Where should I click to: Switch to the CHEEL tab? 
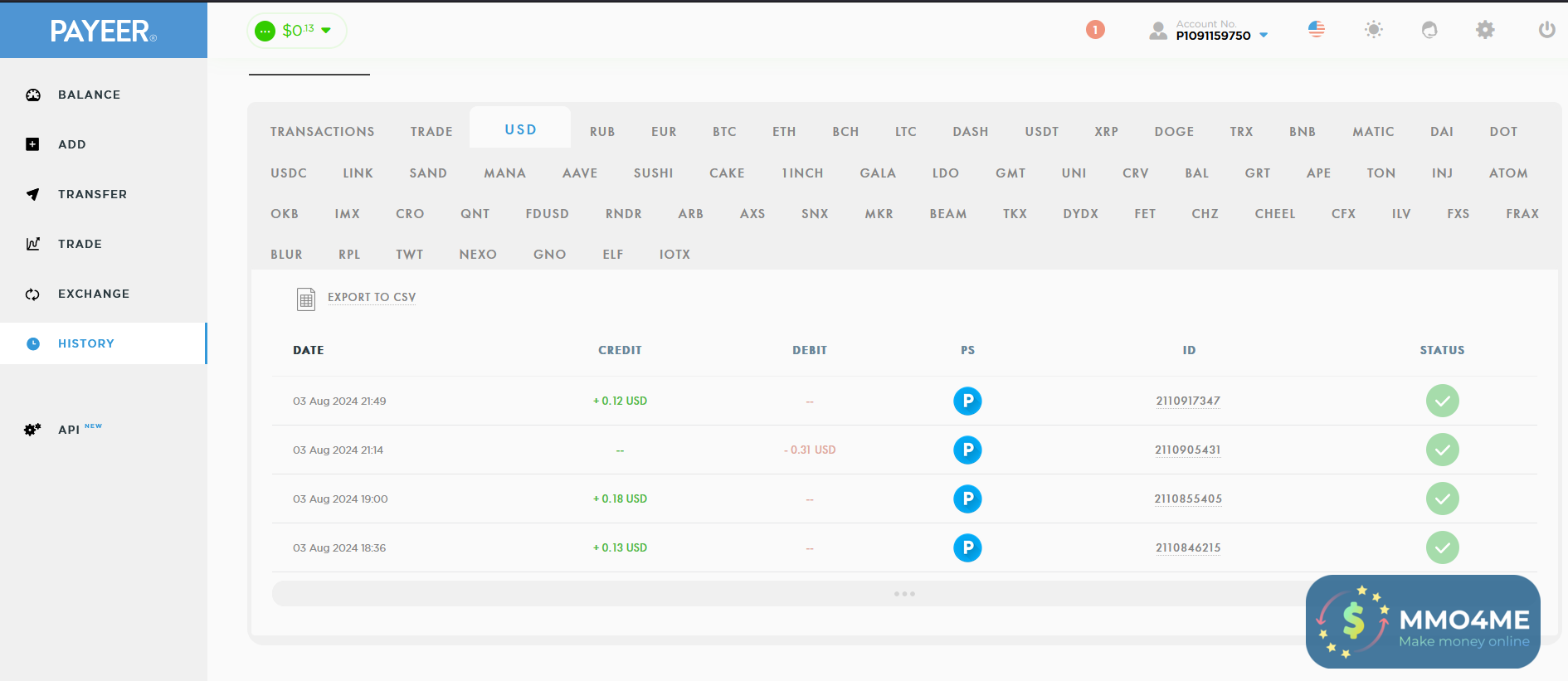1274,214
